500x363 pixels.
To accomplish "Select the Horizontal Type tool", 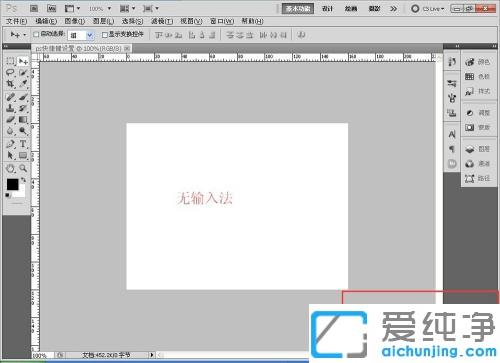I will pyautogui.click(x=23, y=144).
